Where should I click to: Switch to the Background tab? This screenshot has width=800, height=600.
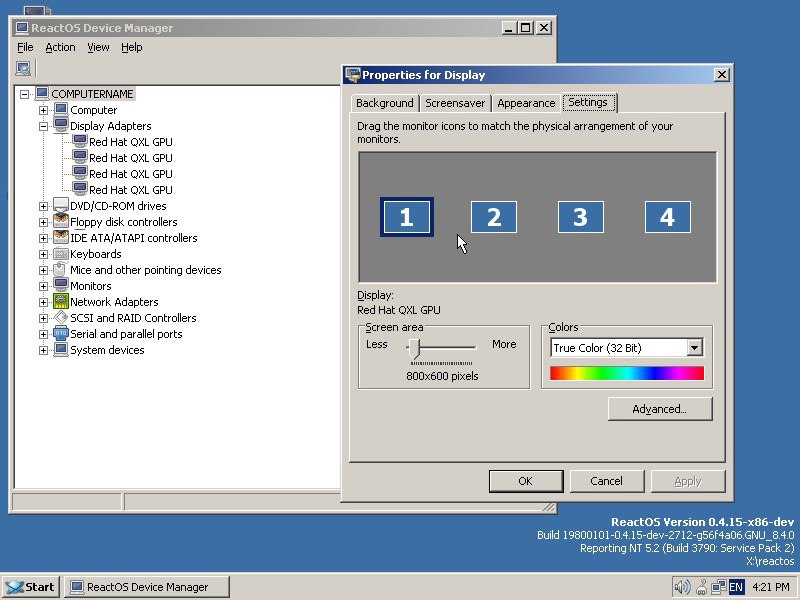385,103
